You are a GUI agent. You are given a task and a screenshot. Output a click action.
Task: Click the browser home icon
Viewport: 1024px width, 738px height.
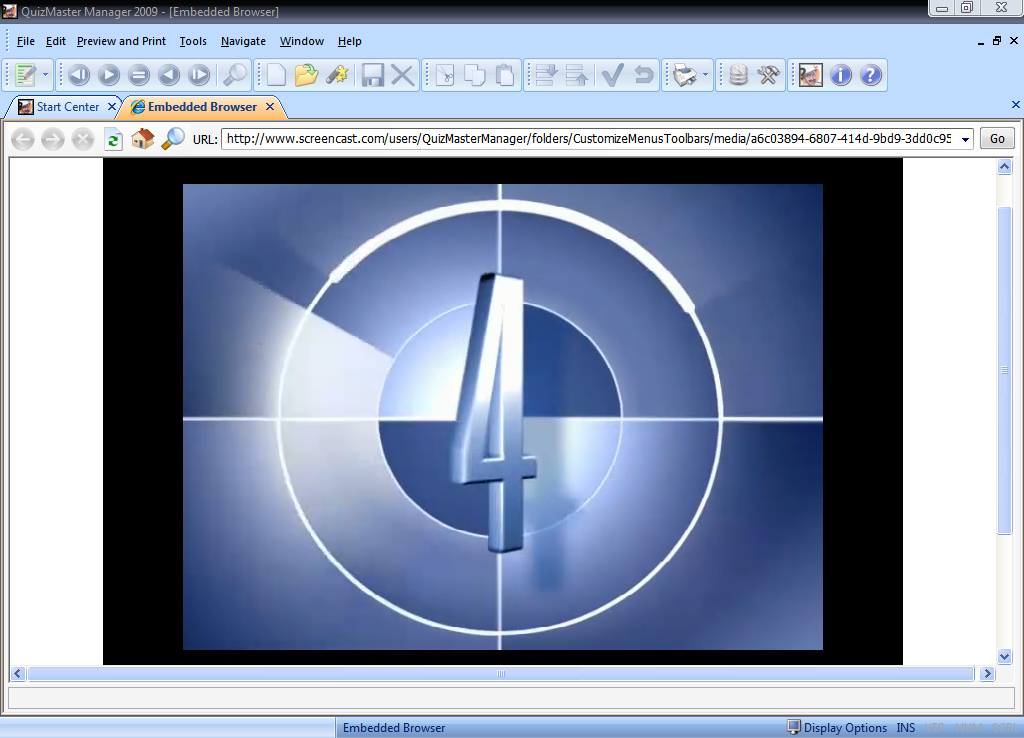143,138
